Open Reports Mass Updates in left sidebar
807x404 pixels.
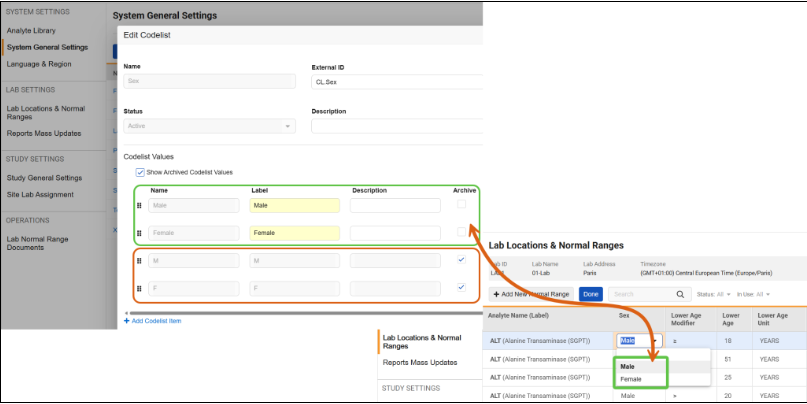click(44, 133)
